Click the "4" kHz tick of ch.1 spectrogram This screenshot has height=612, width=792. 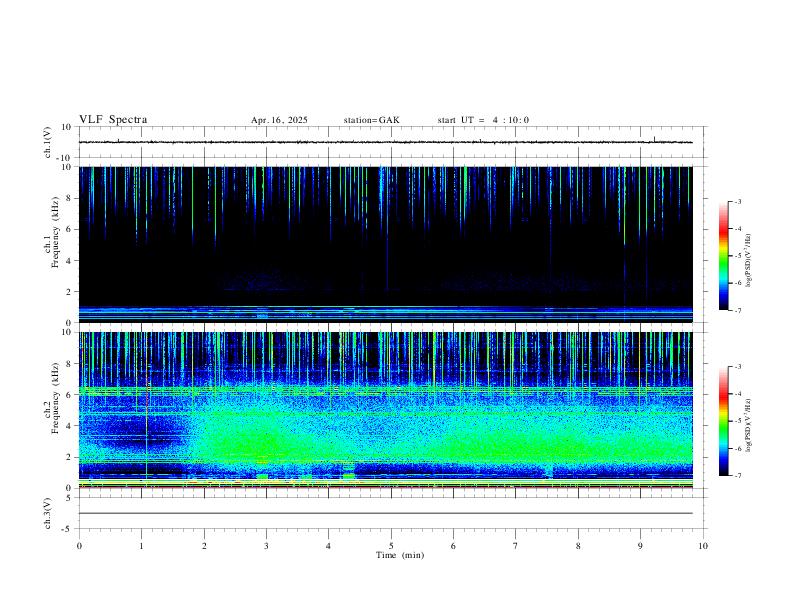coord(70,261)
